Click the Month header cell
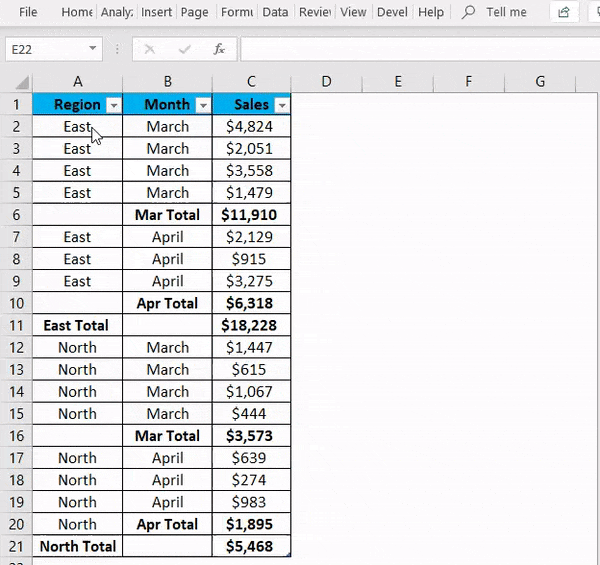The height and width of the screenshot is (565, 600). point(168,104)
